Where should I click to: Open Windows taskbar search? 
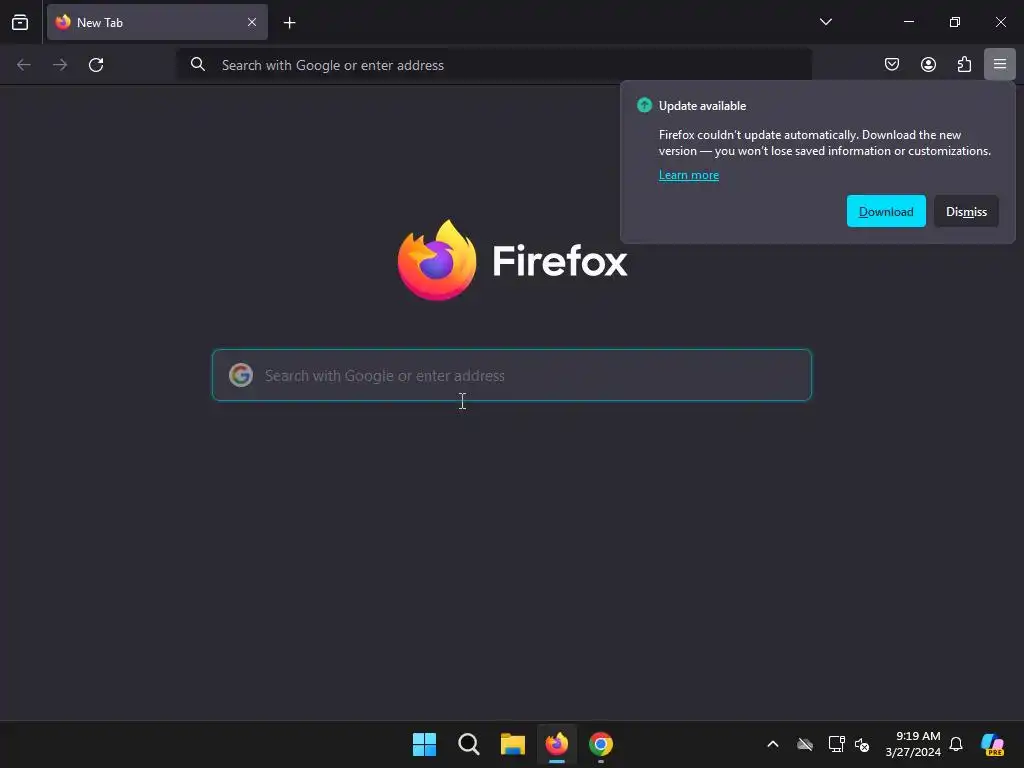click(468, 744)
